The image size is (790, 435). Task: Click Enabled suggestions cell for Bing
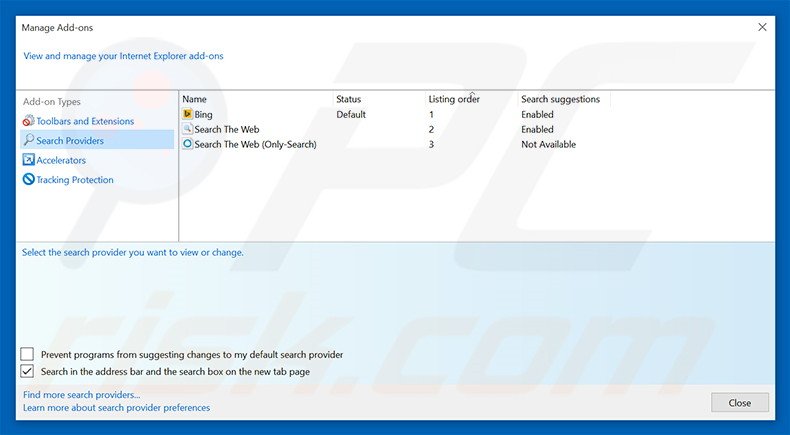tap(538, 114)
